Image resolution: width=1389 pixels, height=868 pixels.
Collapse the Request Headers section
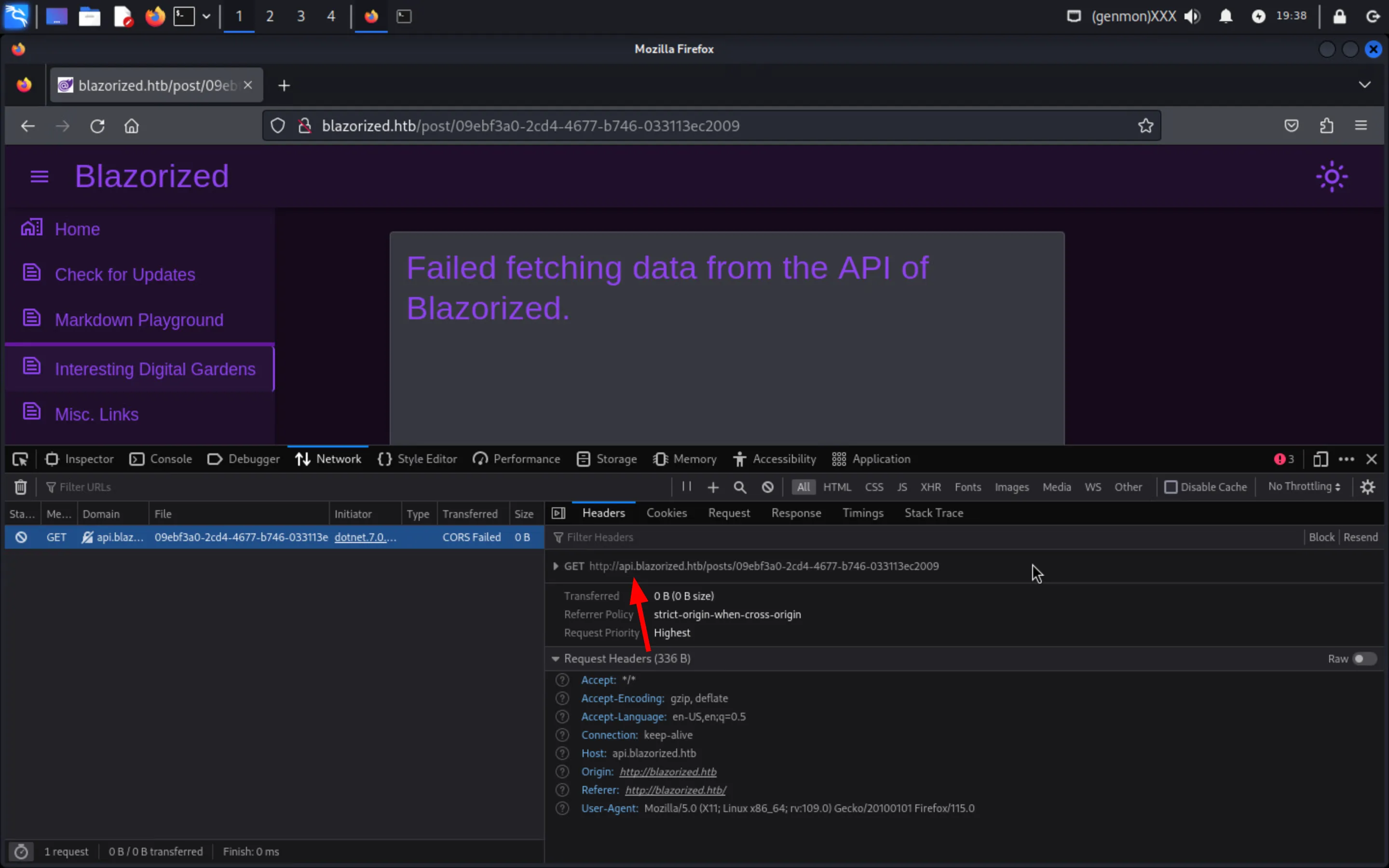click(555, 659)
